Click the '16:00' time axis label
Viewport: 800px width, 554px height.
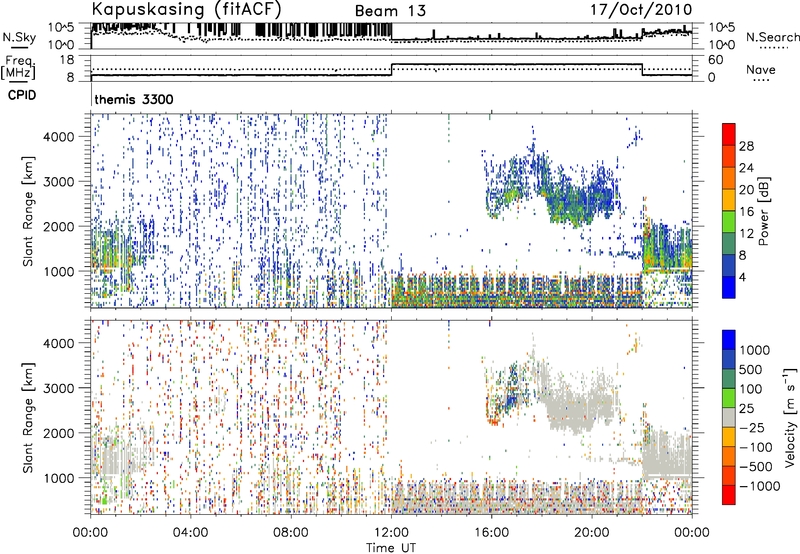click(x=491, y=533)
